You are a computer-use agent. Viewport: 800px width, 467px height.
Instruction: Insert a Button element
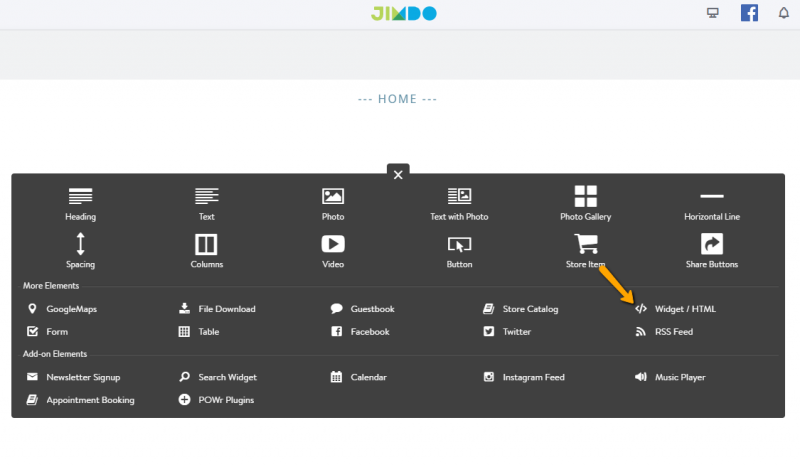click(459, 250)
